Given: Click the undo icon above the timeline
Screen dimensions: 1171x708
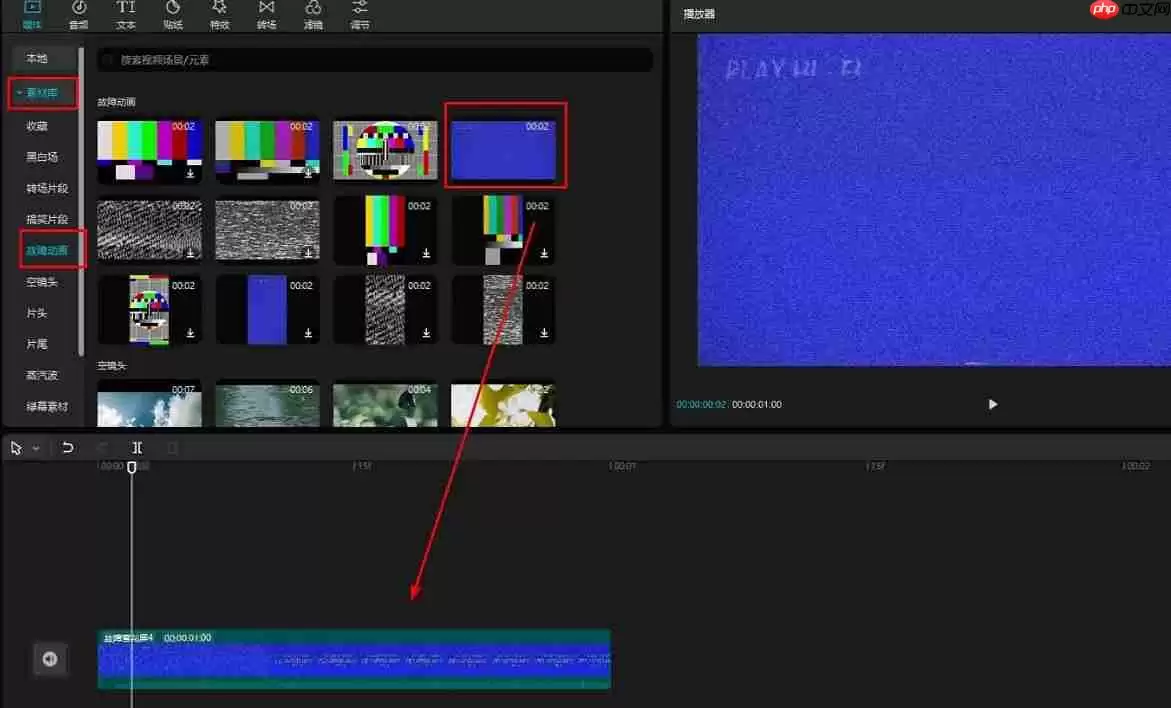Looking at the screenshot, I should pos(69,447).
